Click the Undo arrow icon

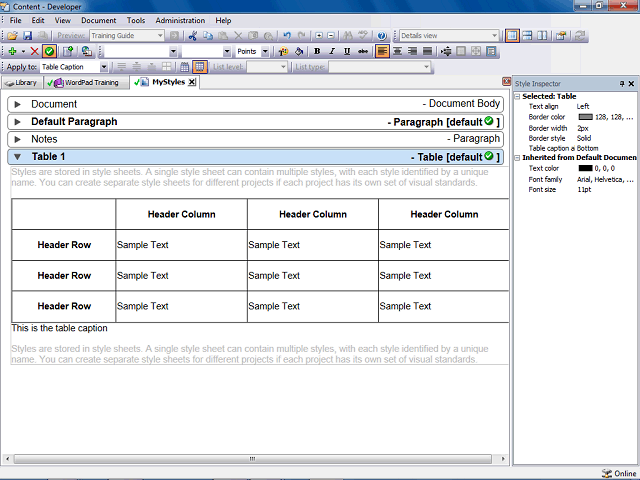(287, 36)
